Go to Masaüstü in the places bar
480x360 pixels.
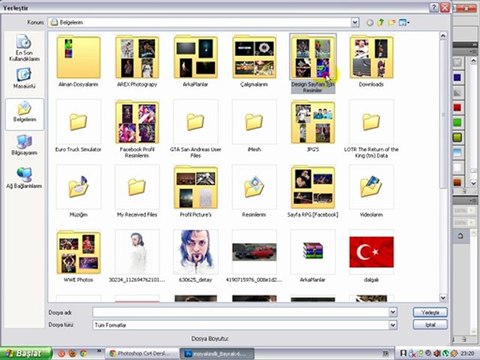point(24,78)
